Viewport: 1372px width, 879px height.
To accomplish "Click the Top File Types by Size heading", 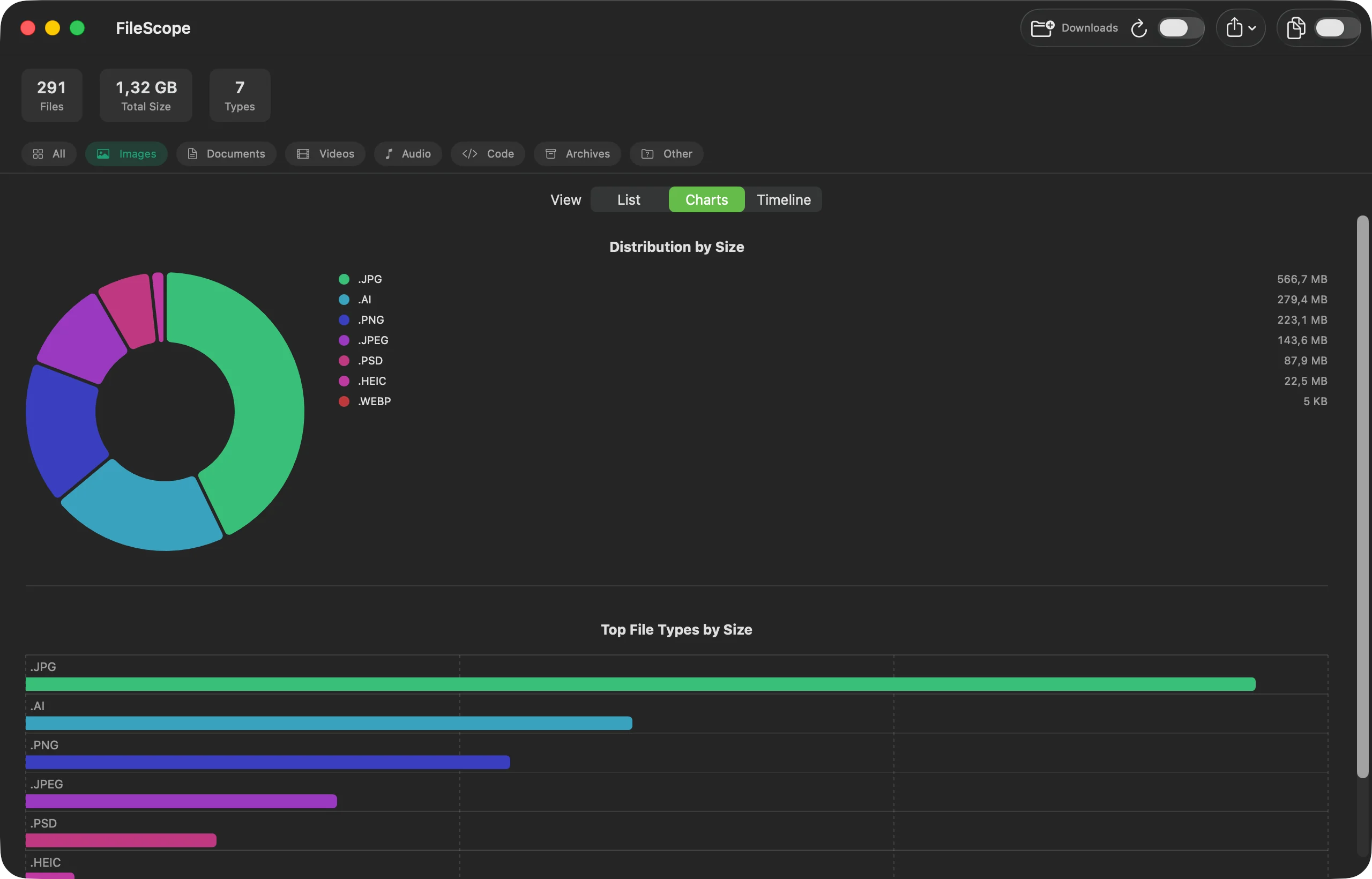I will (677, 630).
